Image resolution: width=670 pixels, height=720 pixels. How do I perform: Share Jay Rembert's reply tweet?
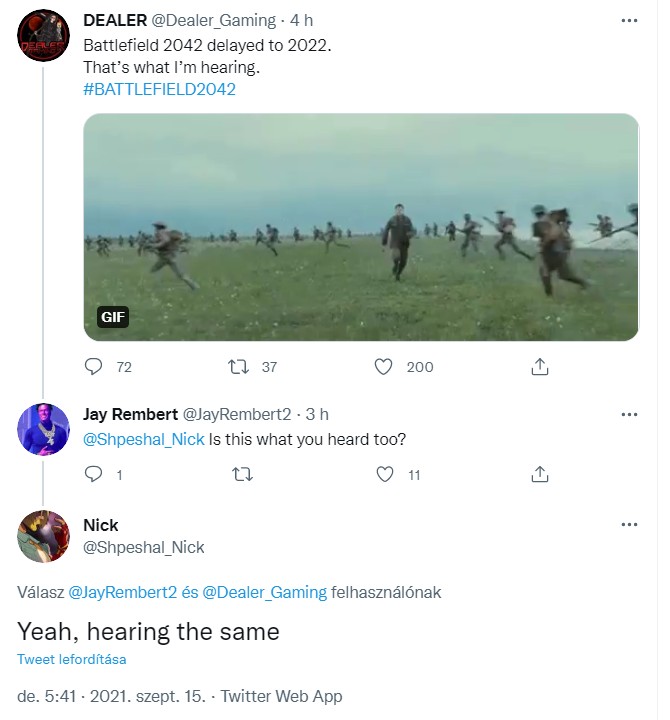[540, 475]
